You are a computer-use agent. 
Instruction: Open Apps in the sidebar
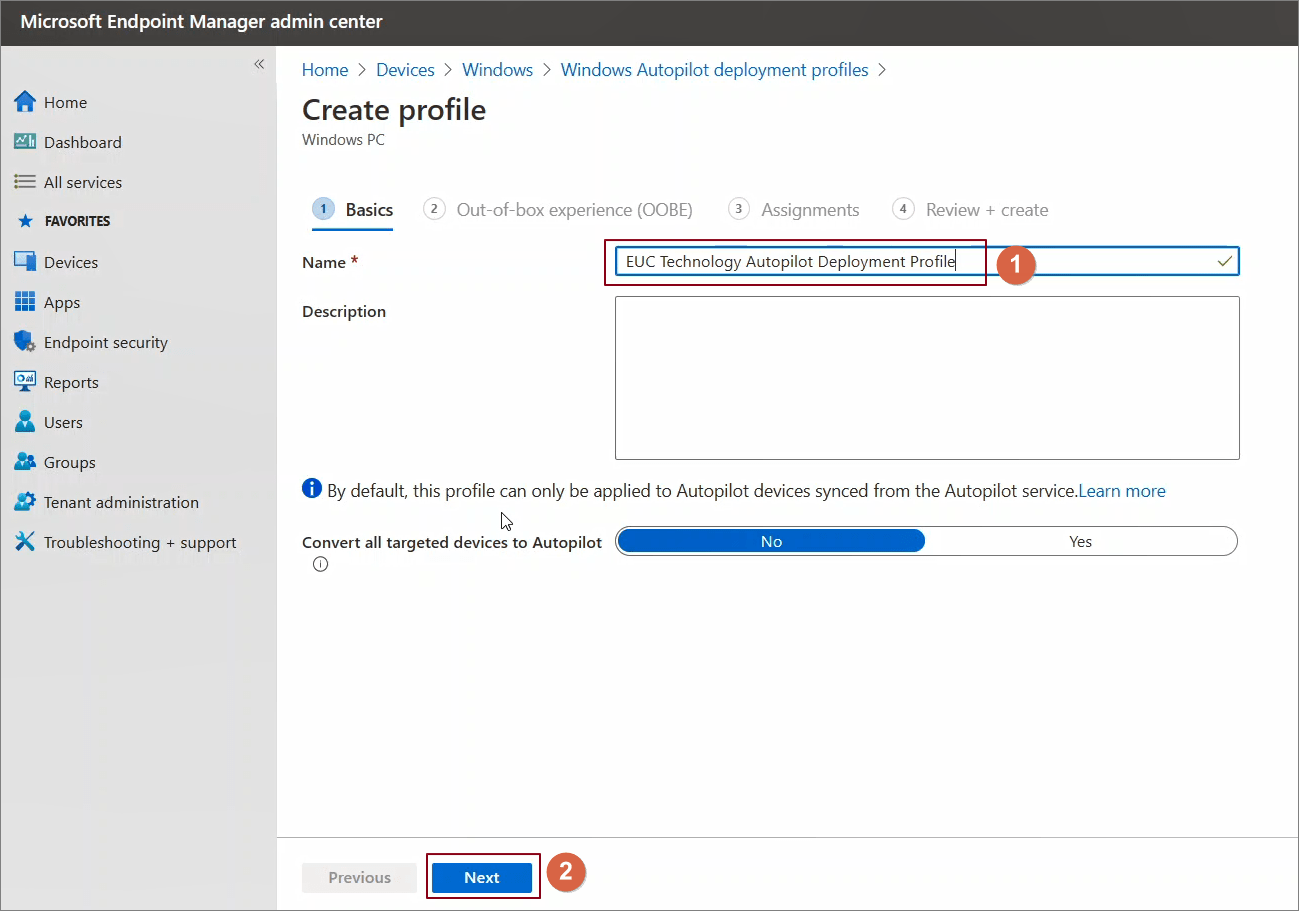click(62, 302)
